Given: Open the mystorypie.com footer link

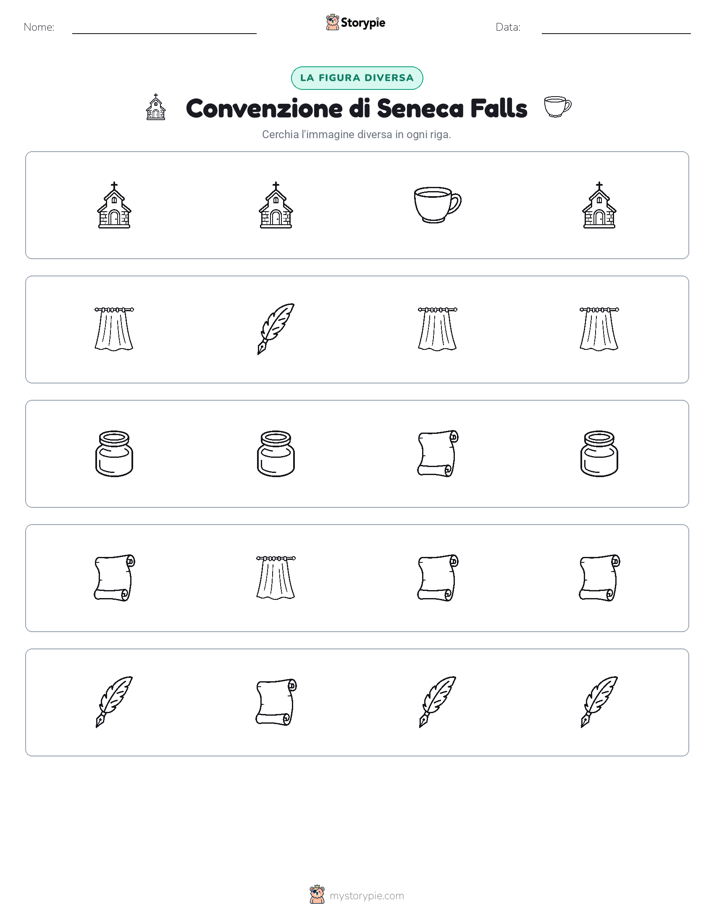Looking at the screenshot, I should pos(366,896).
